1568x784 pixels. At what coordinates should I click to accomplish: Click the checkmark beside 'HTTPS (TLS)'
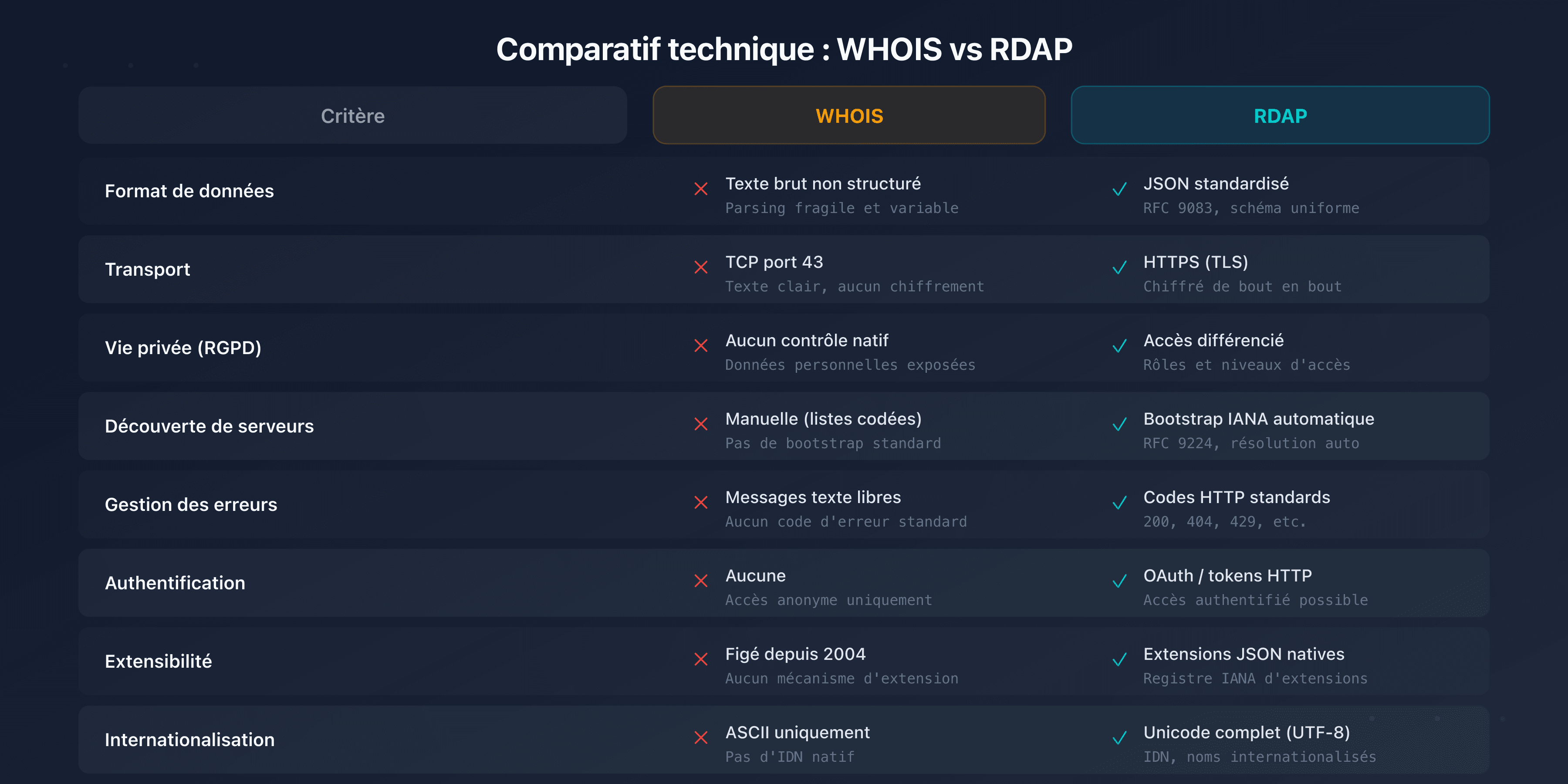pyautogui.click(x=1119, y=268)
